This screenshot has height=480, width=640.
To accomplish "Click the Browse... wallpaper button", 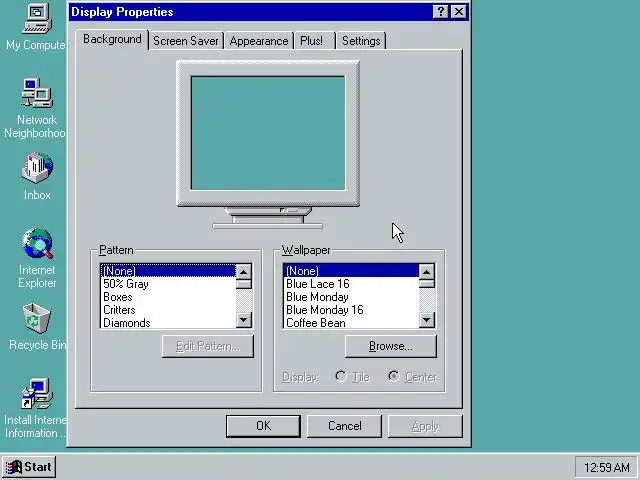I will [x=391, y=346].
